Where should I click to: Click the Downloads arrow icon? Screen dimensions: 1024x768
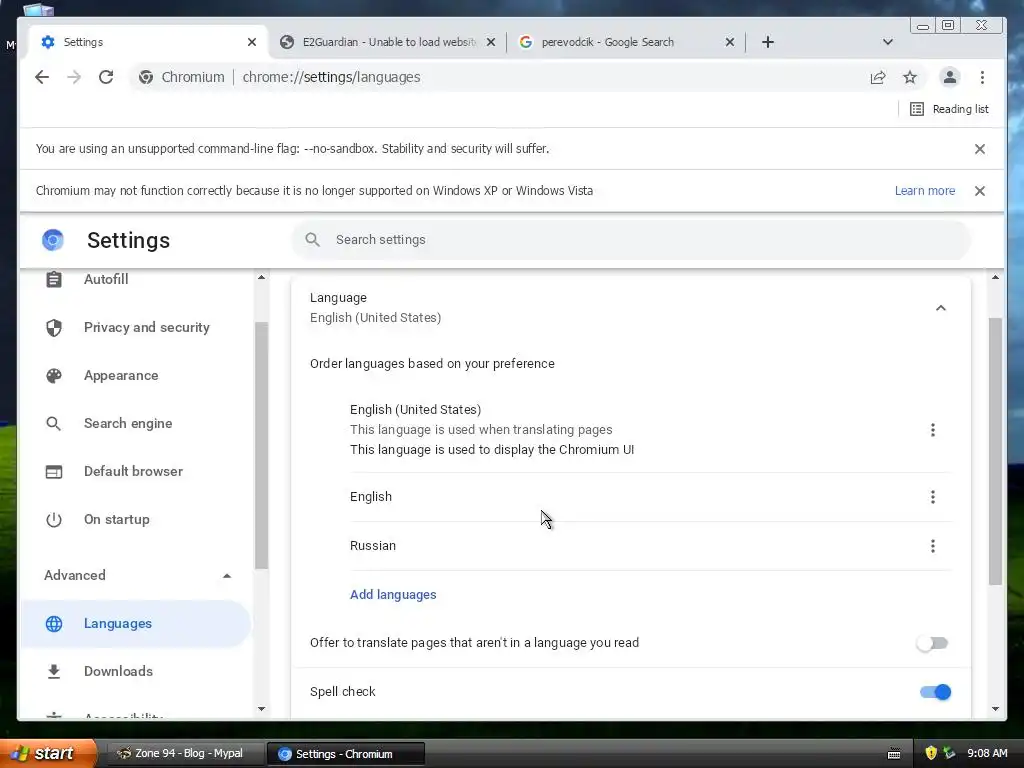click(x=54, y=671)
